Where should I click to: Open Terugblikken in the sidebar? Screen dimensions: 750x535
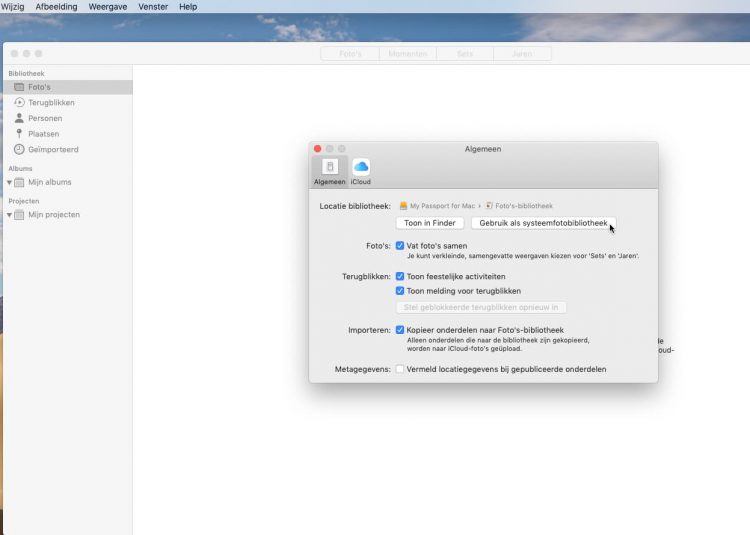50,103
